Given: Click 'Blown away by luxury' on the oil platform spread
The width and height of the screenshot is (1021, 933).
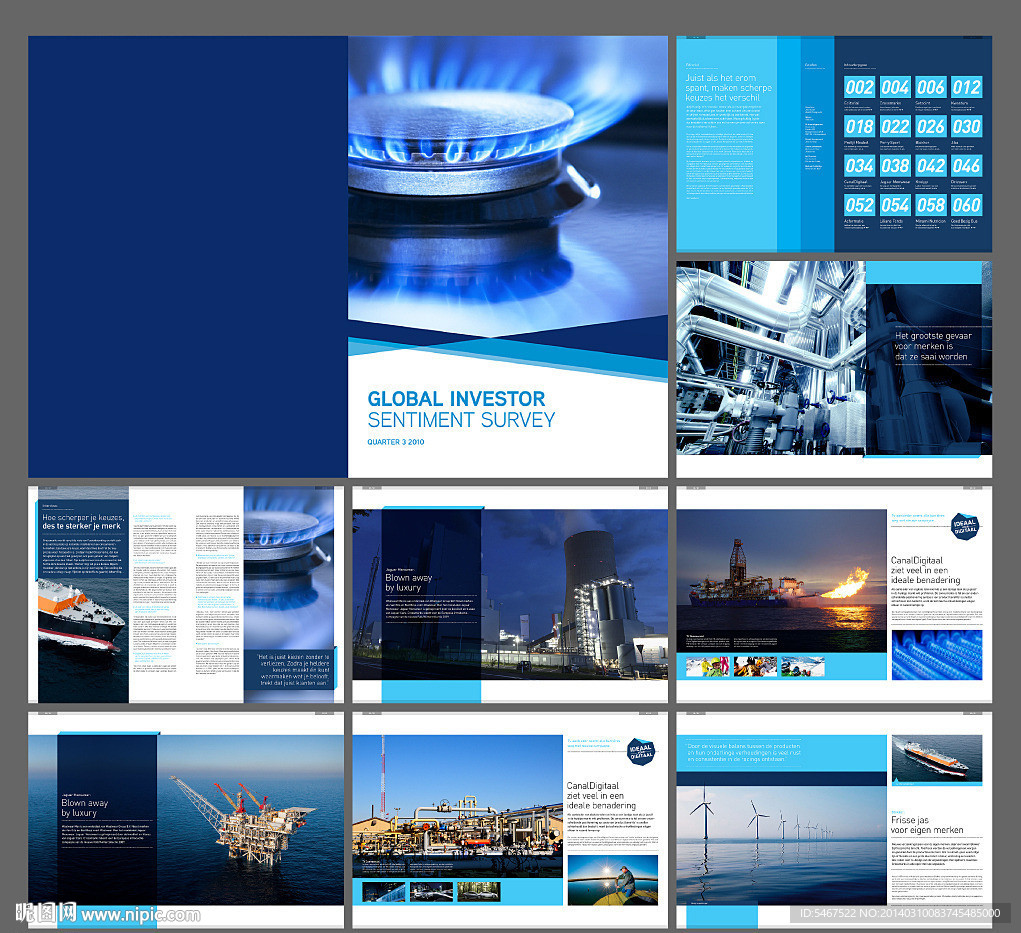Looking at the screenshot, I should point(85,807).
